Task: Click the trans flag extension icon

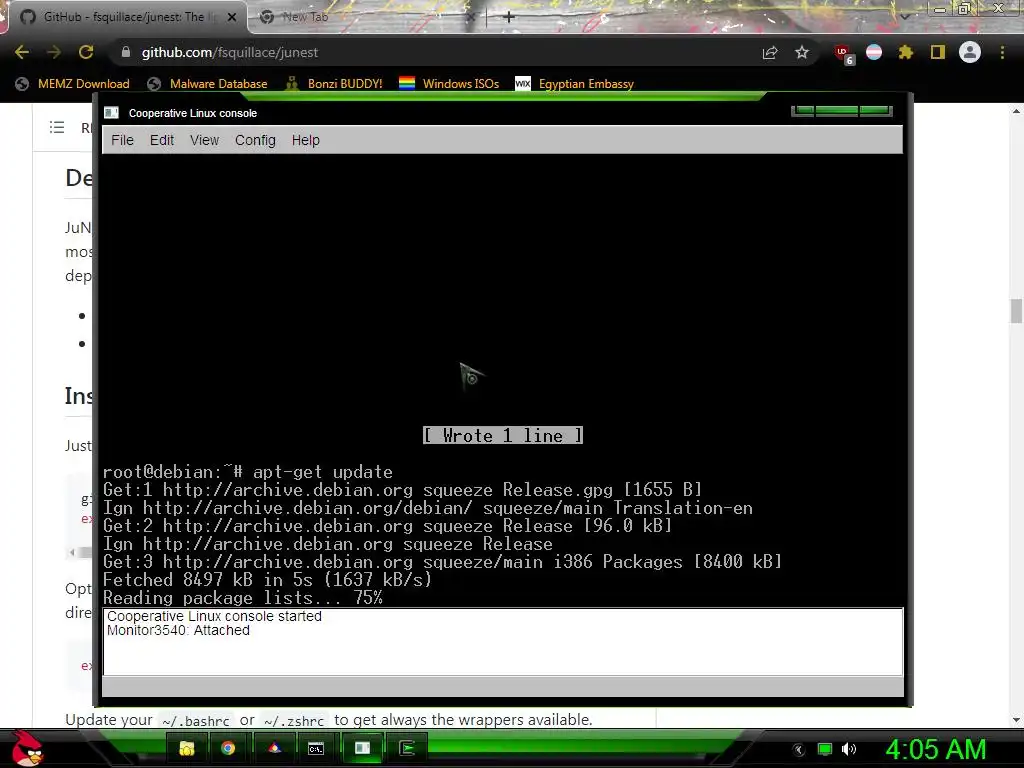Action: click(874, 52)
